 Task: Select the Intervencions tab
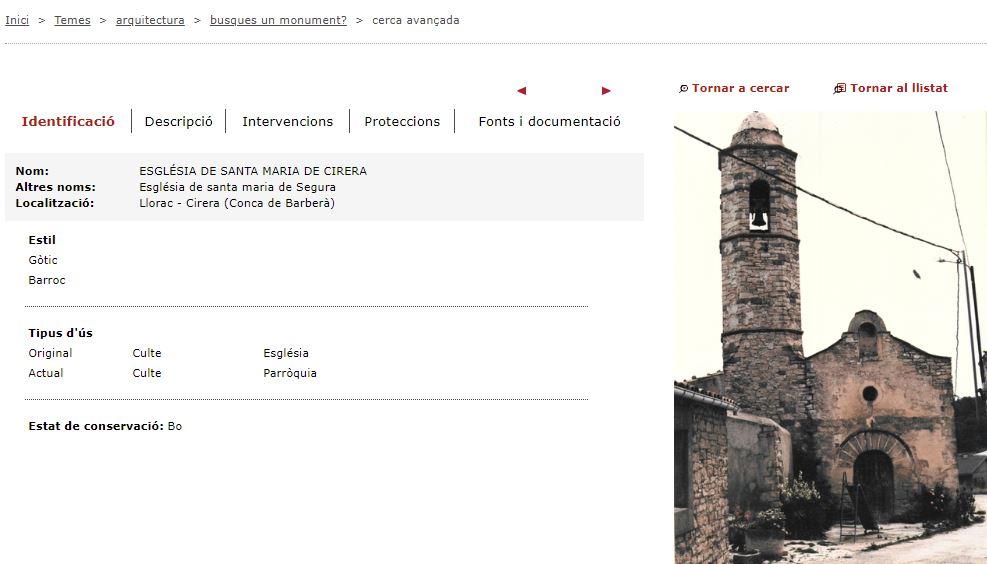(x=287, y=122)
